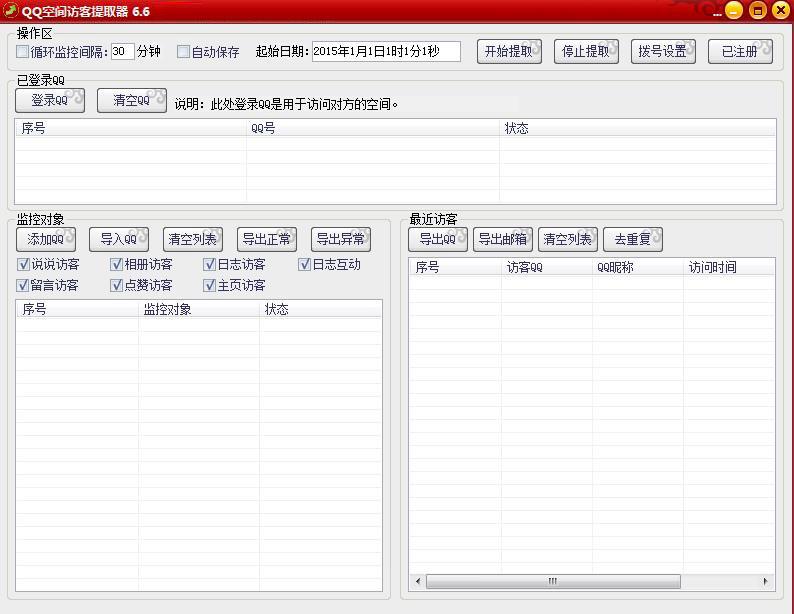The width and height of the screenshot is (794, 614).
Task: Click 序号 column header in visitor table
Action: coord(455,267)
